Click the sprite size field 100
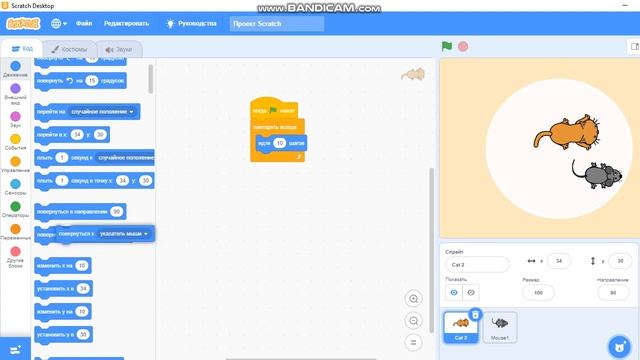 [538, 293]
